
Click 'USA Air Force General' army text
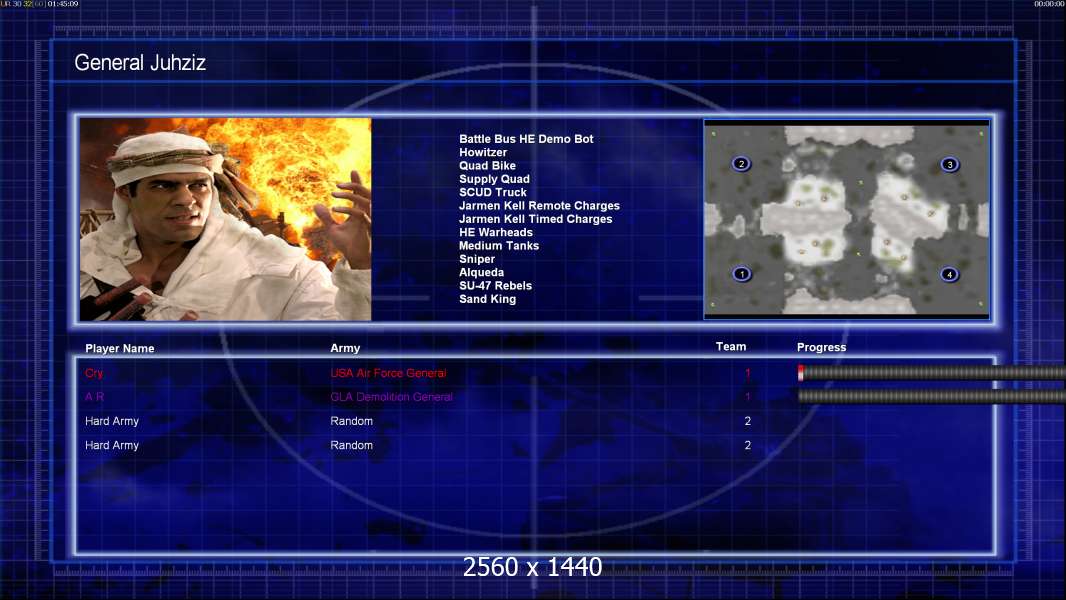point(388,373)
